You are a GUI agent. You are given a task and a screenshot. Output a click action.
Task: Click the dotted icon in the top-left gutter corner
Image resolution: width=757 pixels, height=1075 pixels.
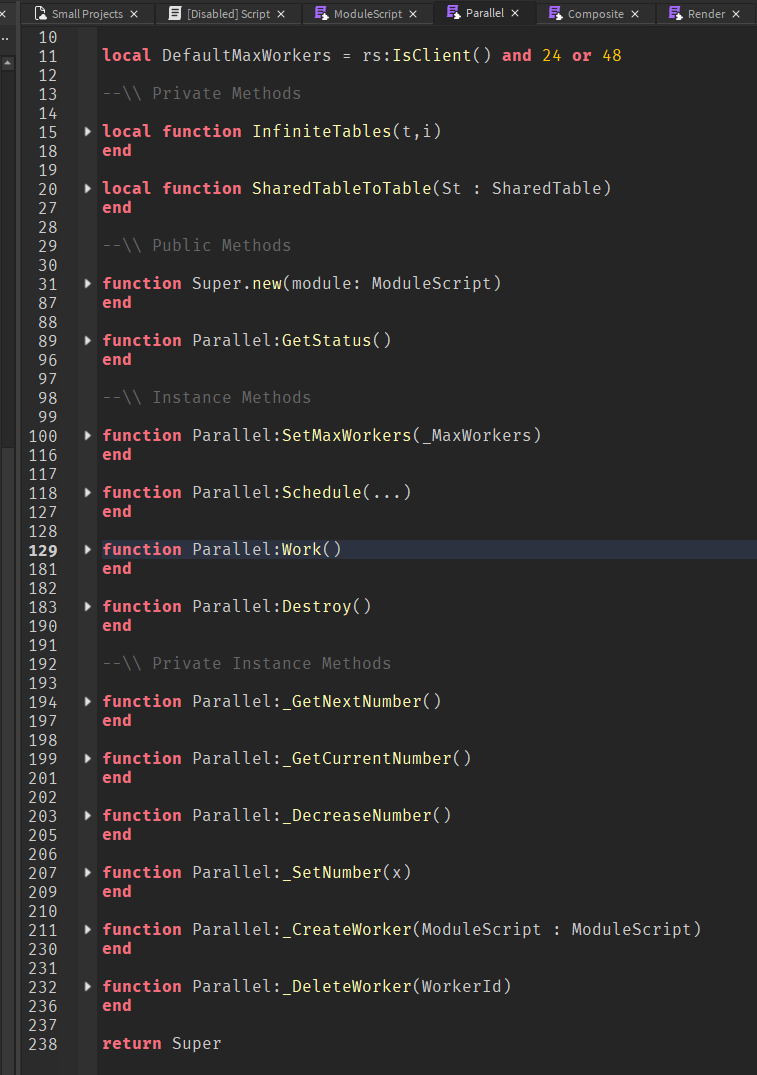click(x=7, y=37)
